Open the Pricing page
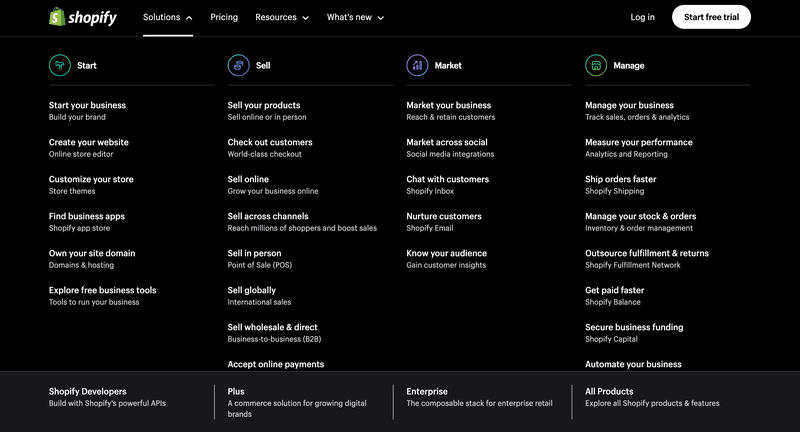The image size is (800, 432). pyautogui.click(x=224, y=17)
